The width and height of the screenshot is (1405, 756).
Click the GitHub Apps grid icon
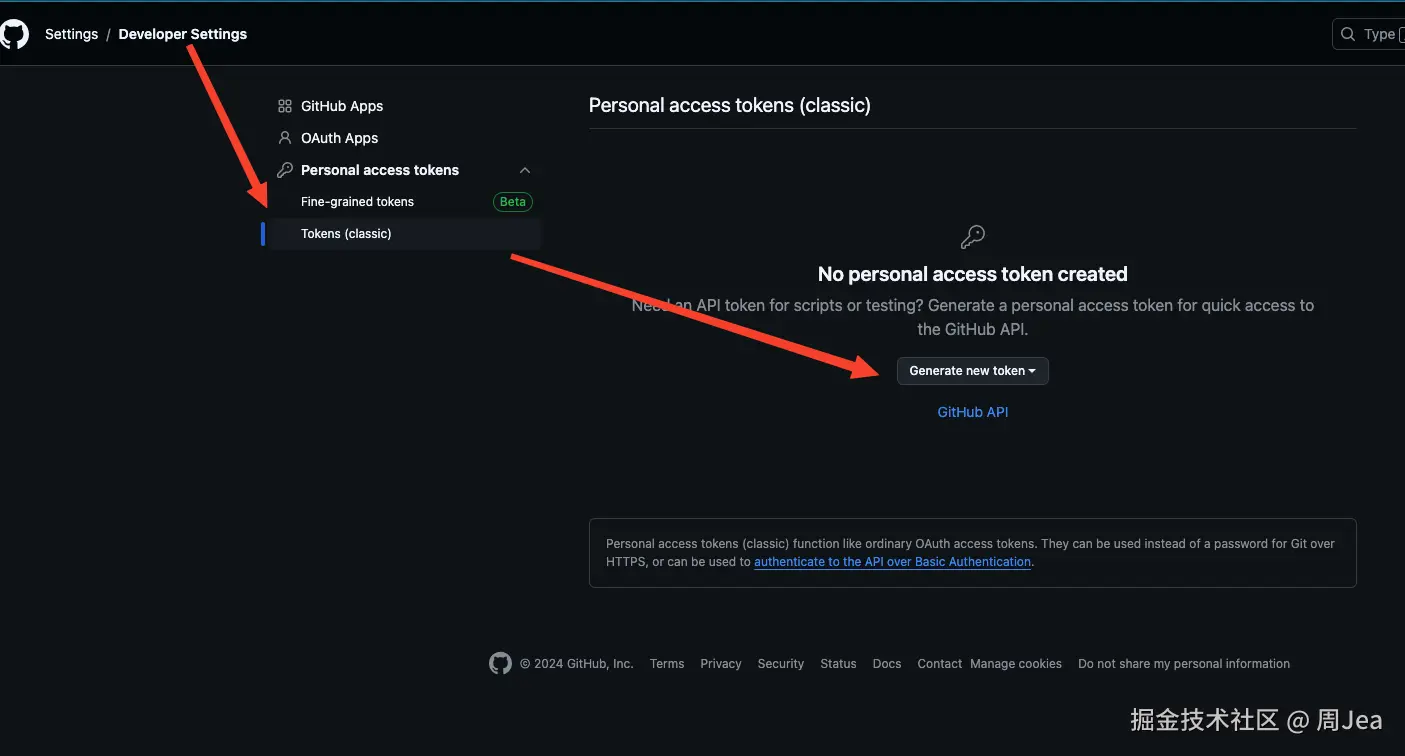click(x=285, y=106)
